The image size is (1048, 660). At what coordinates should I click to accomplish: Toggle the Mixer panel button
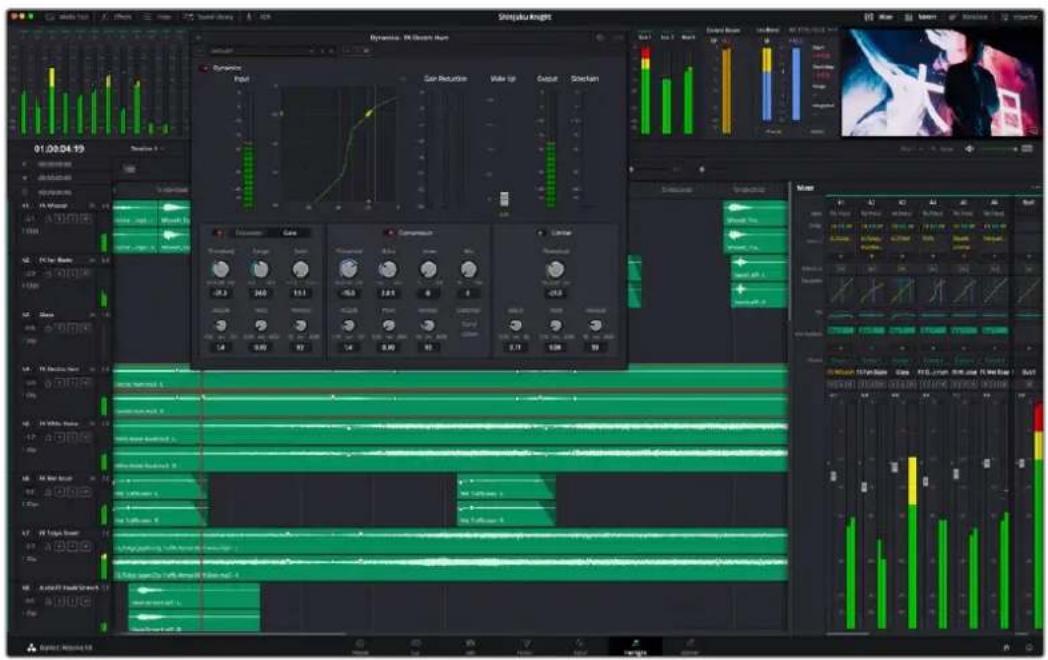pyautogui.click(x=879, y=17)
